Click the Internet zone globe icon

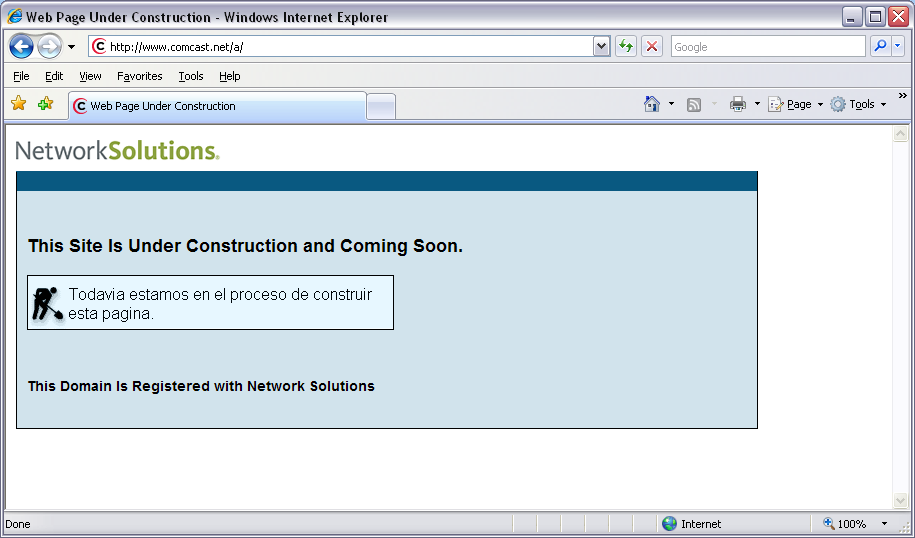pyautogui.click(x=669, y=523)
